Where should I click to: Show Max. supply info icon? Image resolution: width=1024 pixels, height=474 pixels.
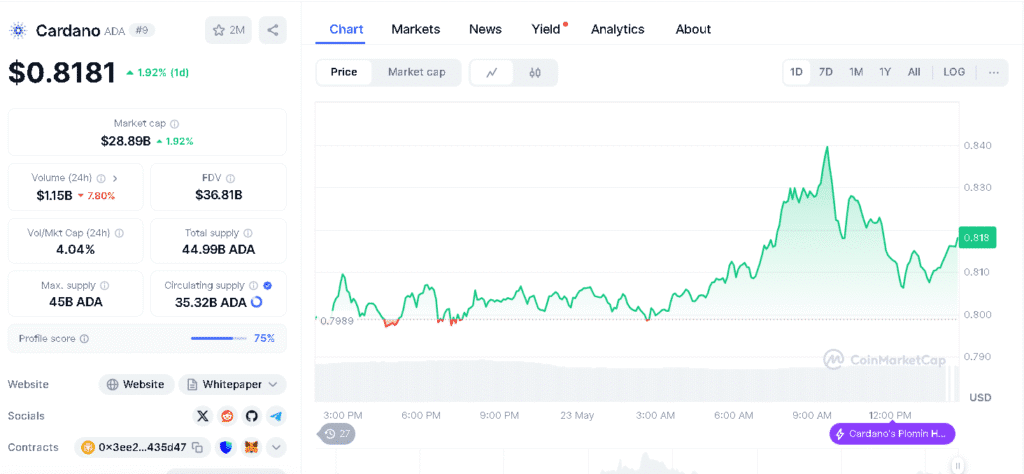click(105, 285)
